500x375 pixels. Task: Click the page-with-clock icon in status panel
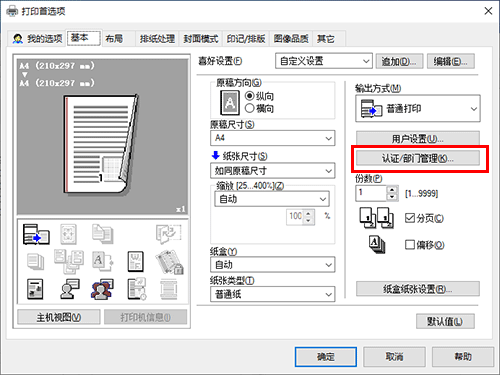[137, 289]
